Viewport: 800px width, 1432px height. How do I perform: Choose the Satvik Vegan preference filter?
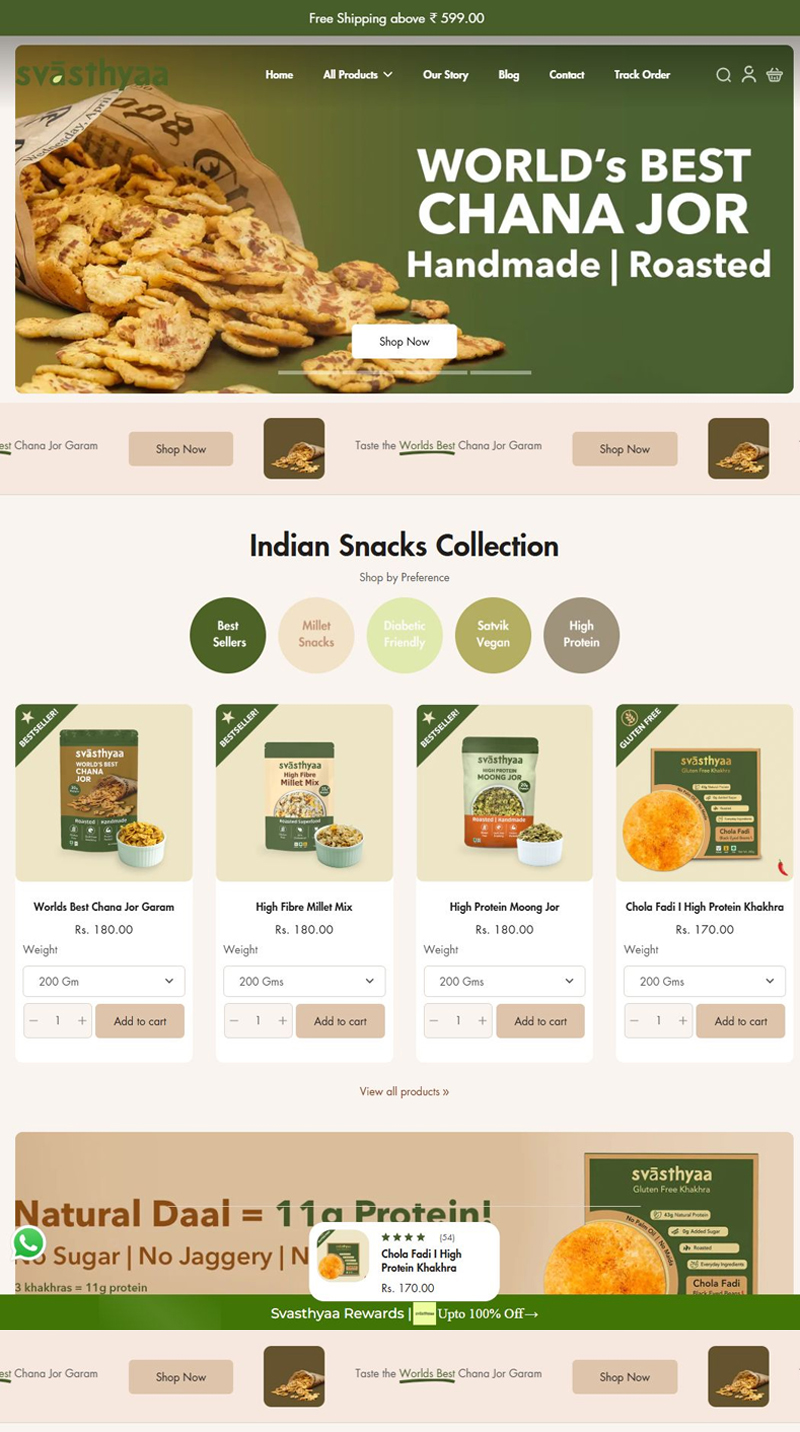pyautogui.click(x=493, y=635)
